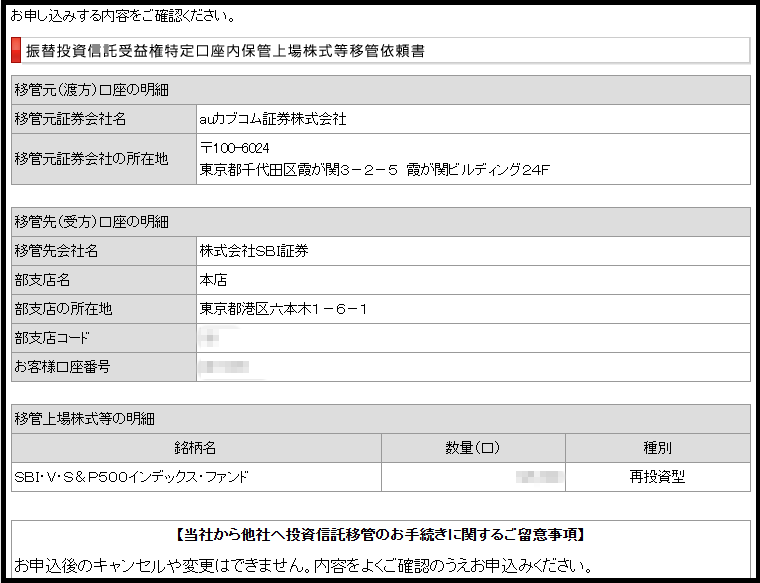Click the 再投資型 cell
Viewport: 760px width, 583px height.
coord(658,477)
